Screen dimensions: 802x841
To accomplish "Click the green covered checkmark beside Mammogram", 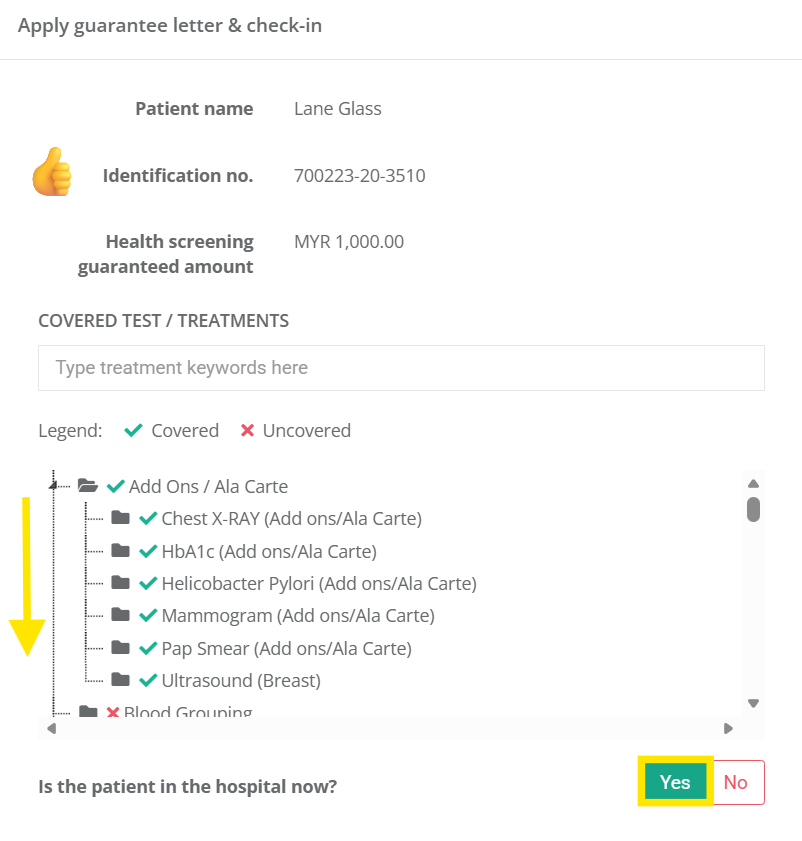I will (x=148, y=615).
